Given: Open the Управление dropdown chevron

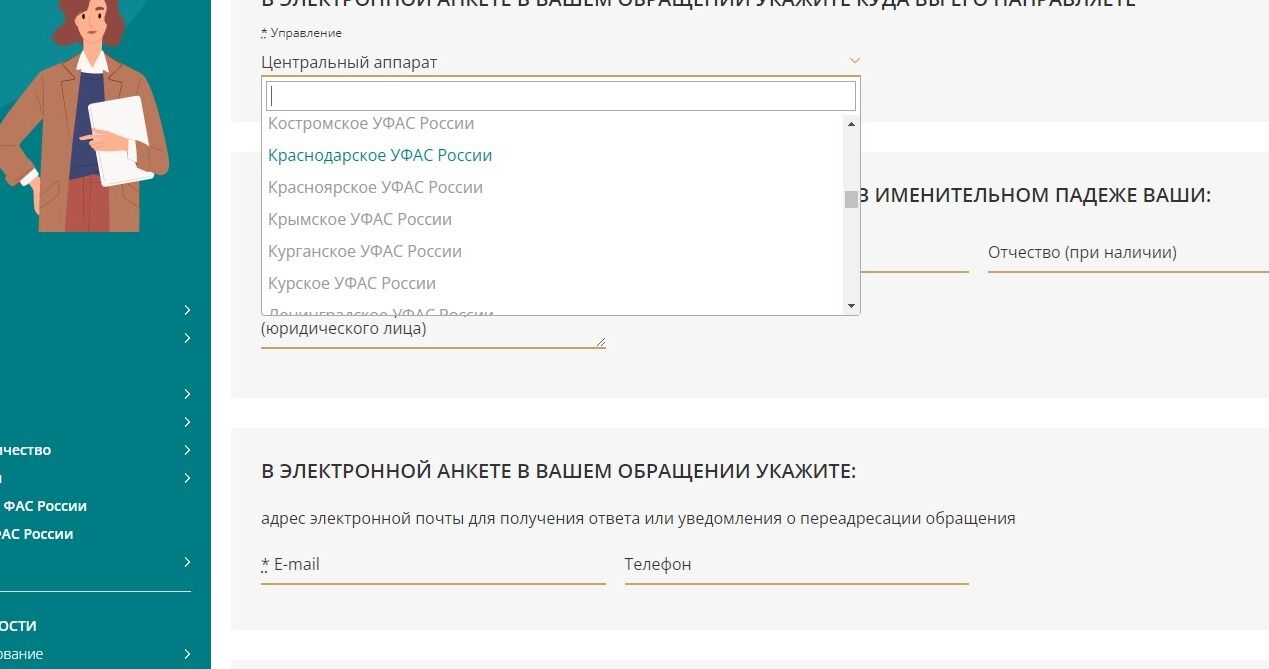Looking at the screenshot, I should point(854,61).
